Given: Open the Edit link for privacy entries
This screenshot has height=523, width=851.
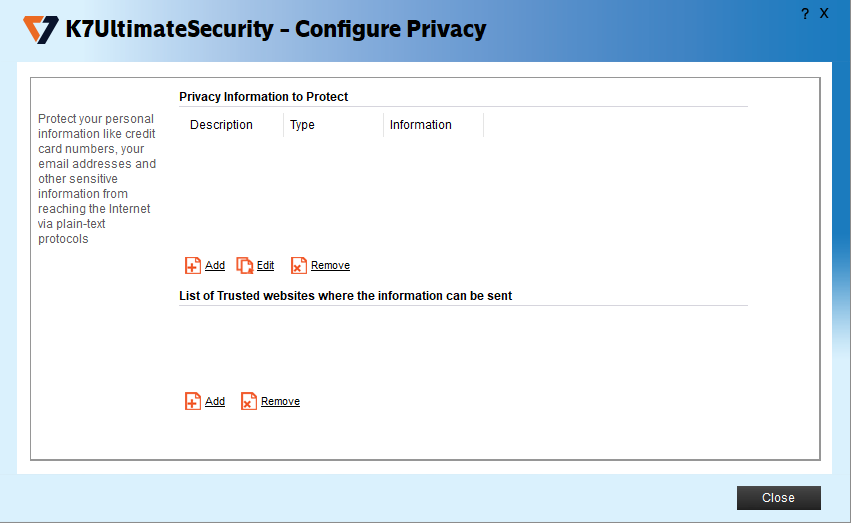Looking at the screenshot, I should pos(265,266).
